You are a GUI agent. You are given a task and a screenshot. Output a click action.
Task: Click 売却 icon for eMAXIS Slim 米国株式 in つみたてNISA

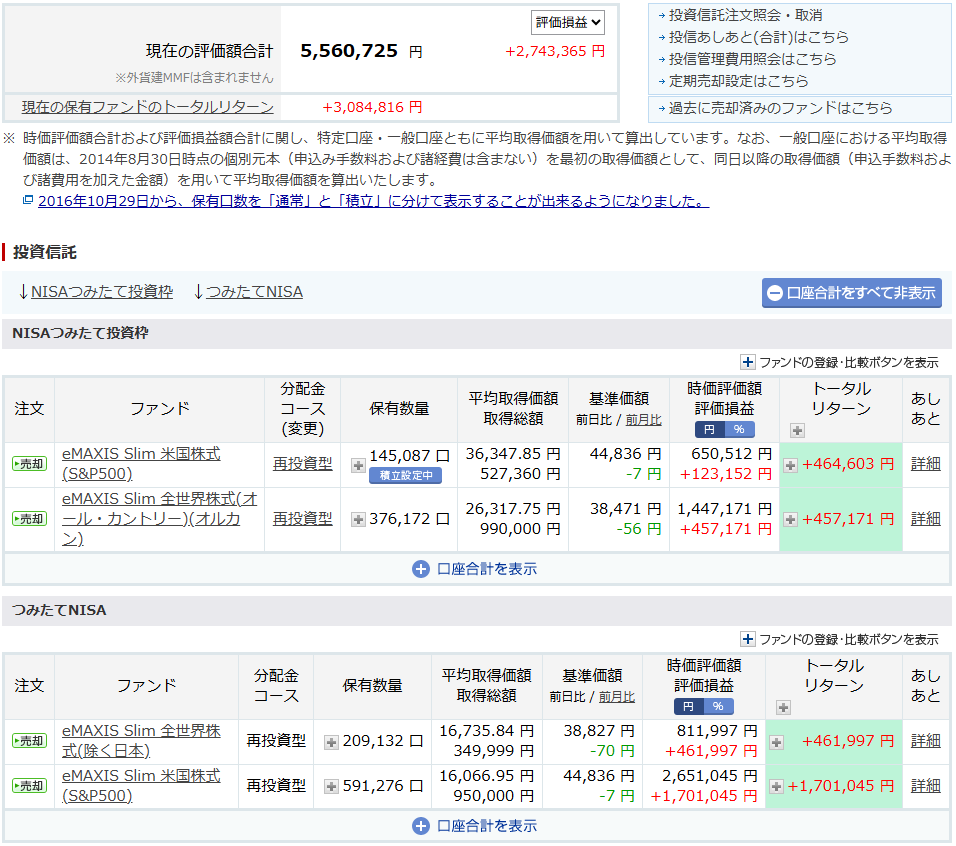click(29, 786)
